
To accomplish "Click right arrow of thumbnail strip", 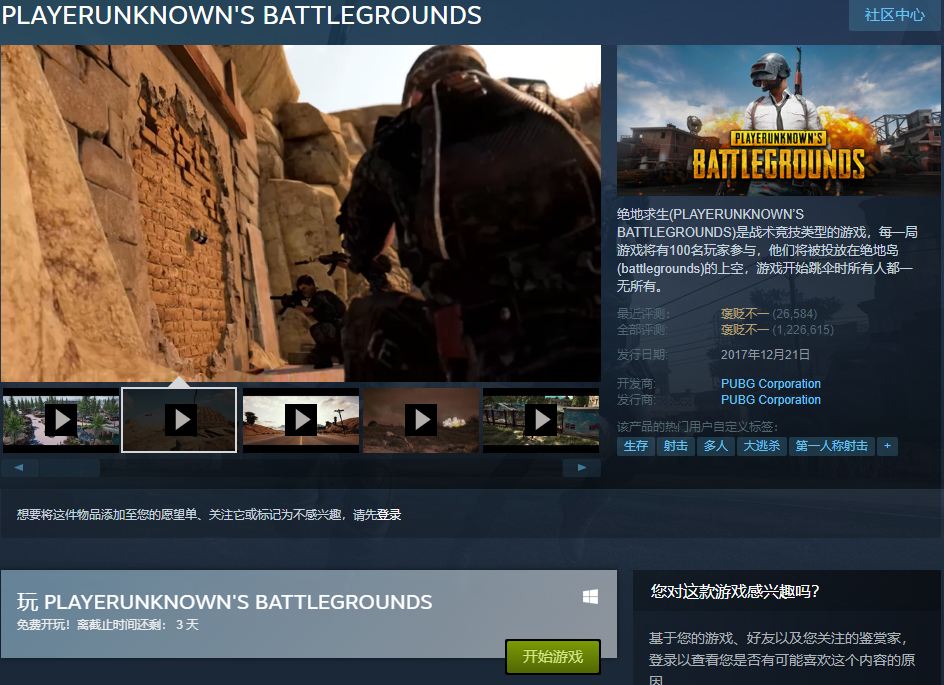I will coord(581,468).
